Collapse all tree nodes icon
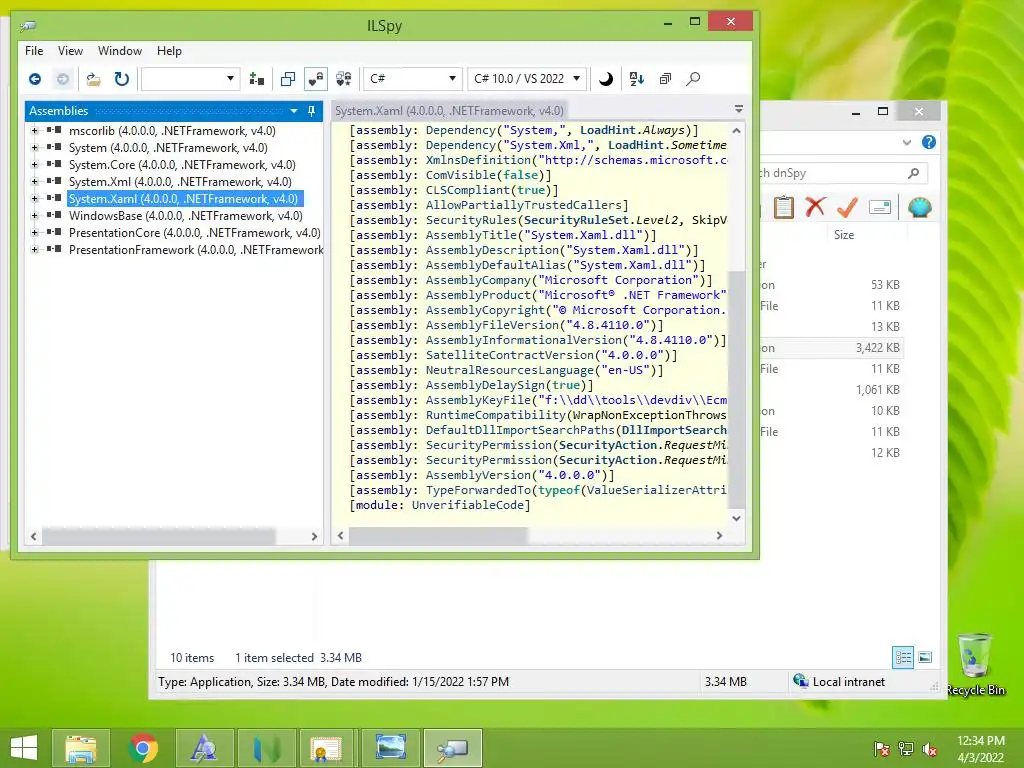Image resolution: width=1024 pixels, height=768 pixels. 665,79
